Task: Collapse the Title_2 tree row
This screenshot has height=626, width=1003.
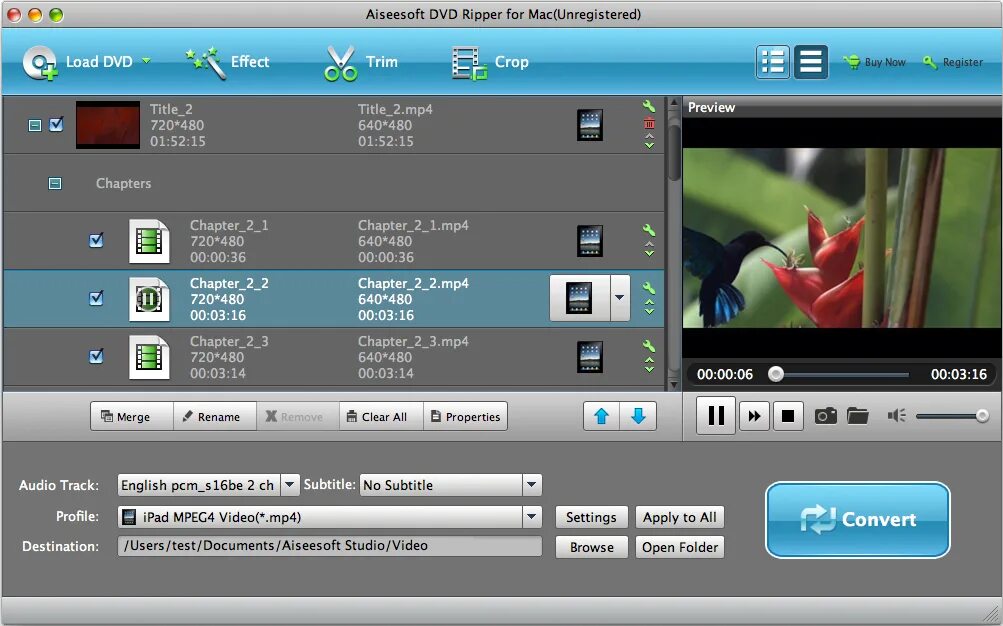Action: tap(35, 125)
